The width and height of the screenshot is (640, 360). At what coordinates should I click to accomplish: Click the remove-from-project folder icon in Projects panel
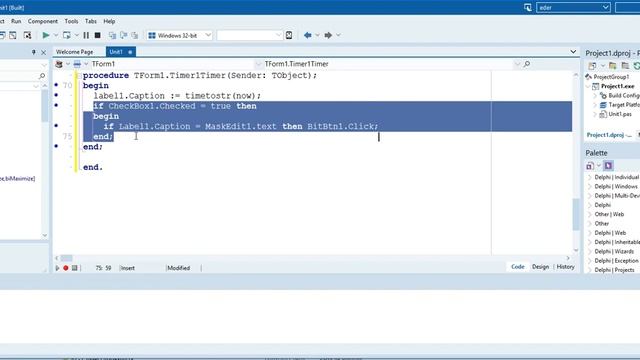click(x=625, y=66)
